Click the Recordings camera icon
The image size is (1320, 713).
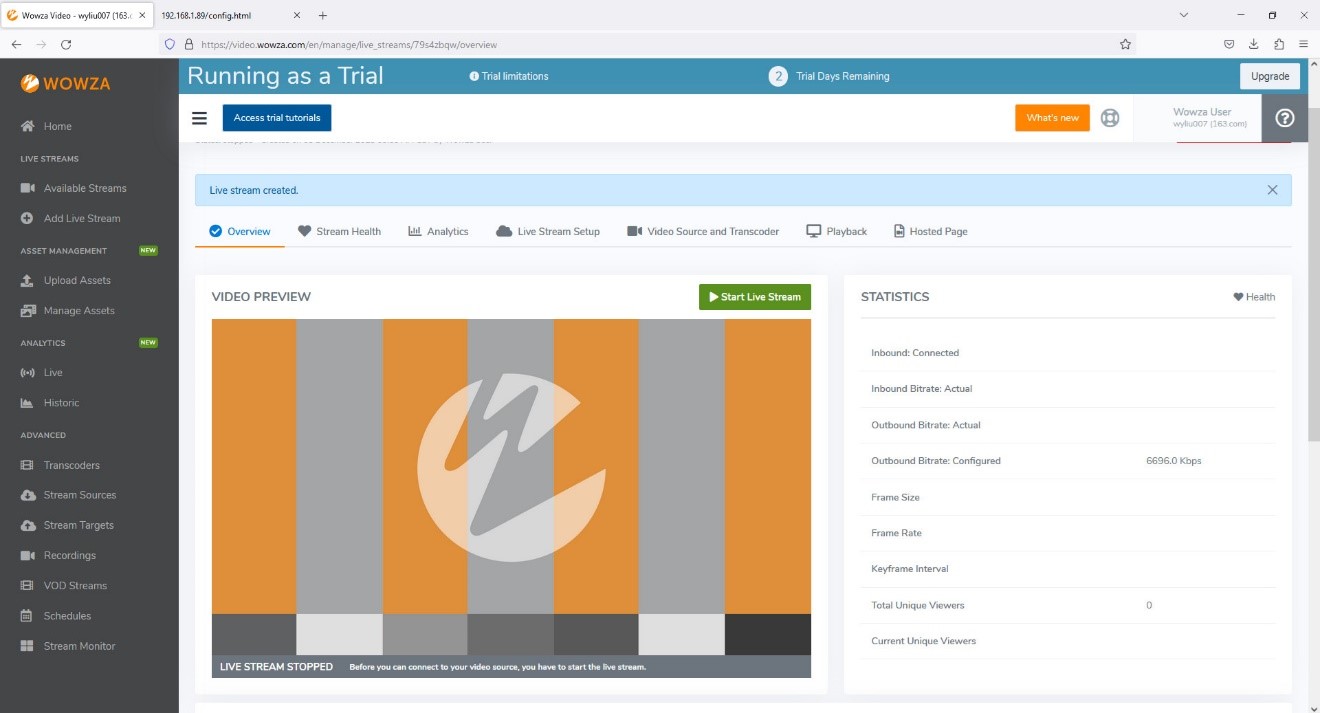click(28, 555)
